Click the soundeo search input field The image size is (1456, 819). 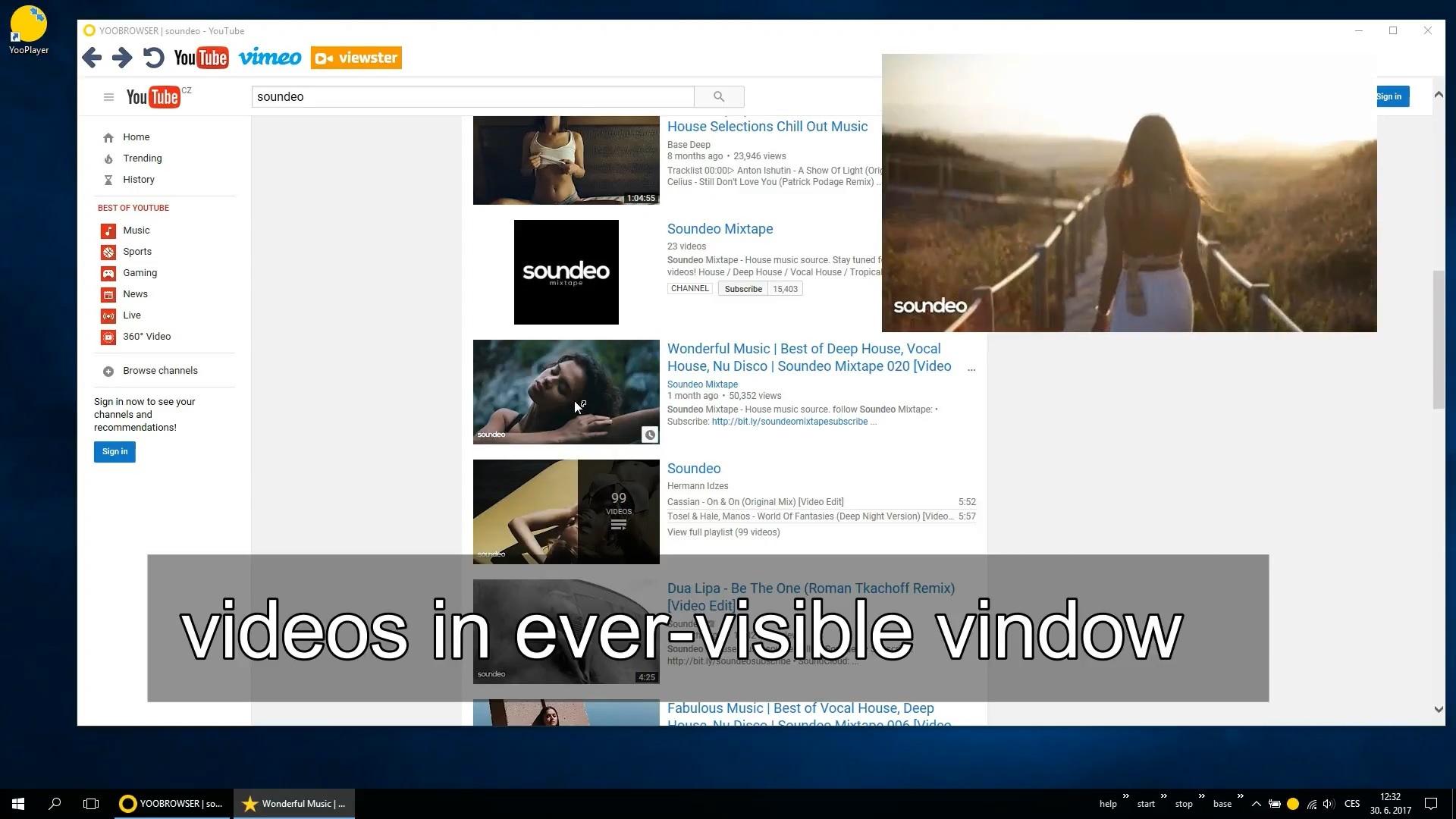[x=472, y=96]
